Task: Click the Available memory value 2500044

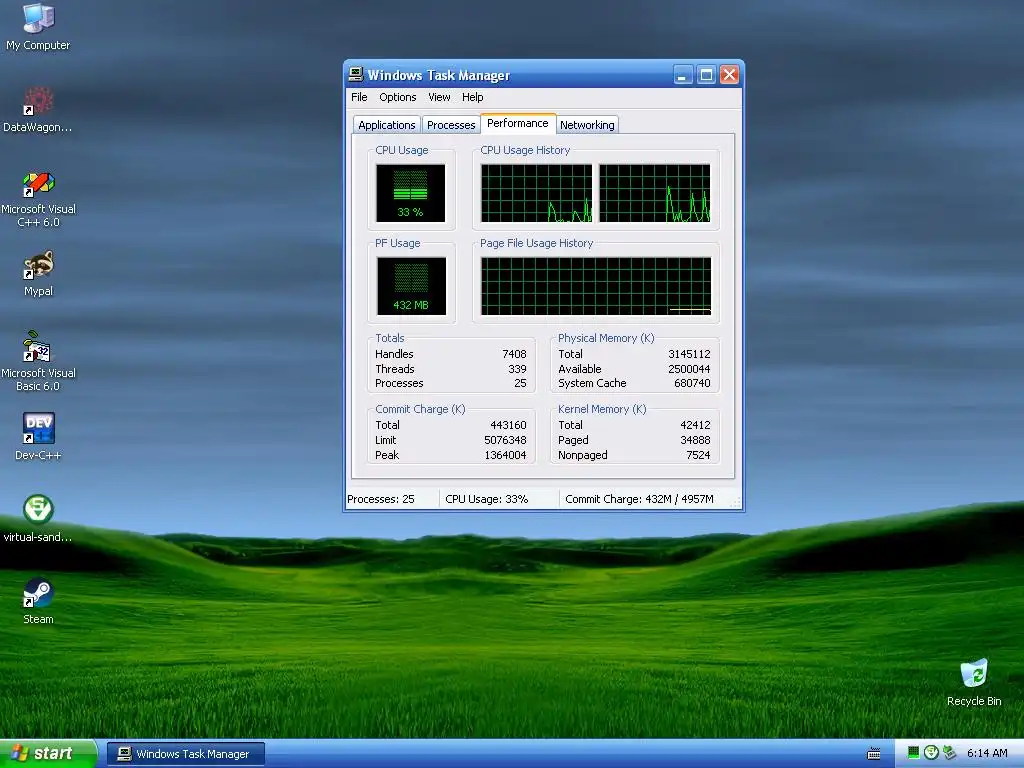Action: point(689,369)
